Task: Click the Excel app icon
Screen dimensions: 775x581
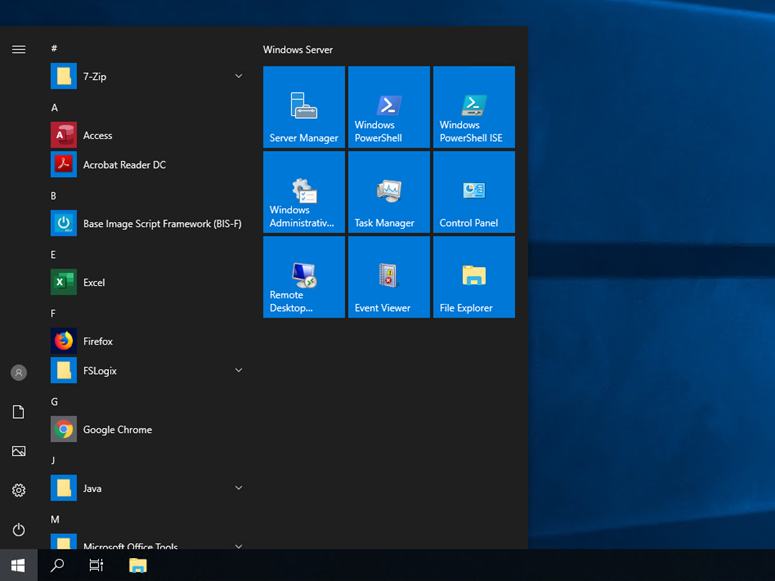Action: coord(64,282)
